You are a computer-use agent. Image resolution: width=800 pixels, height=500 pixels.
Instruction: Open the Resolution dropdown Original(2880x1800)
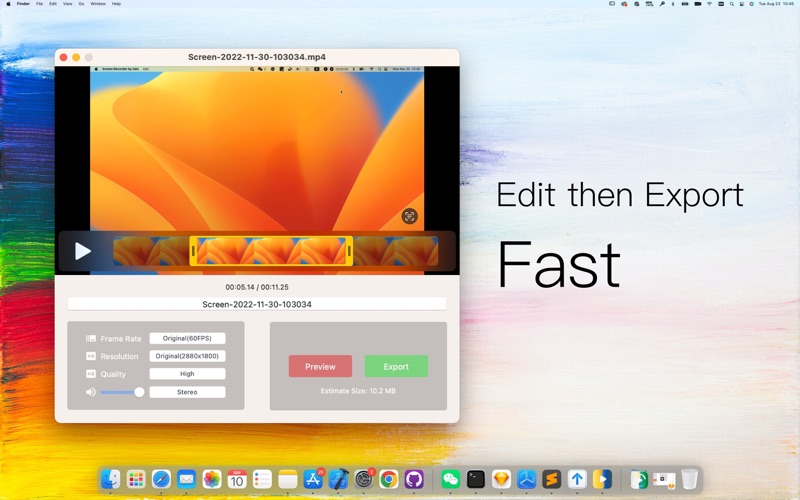187,356
